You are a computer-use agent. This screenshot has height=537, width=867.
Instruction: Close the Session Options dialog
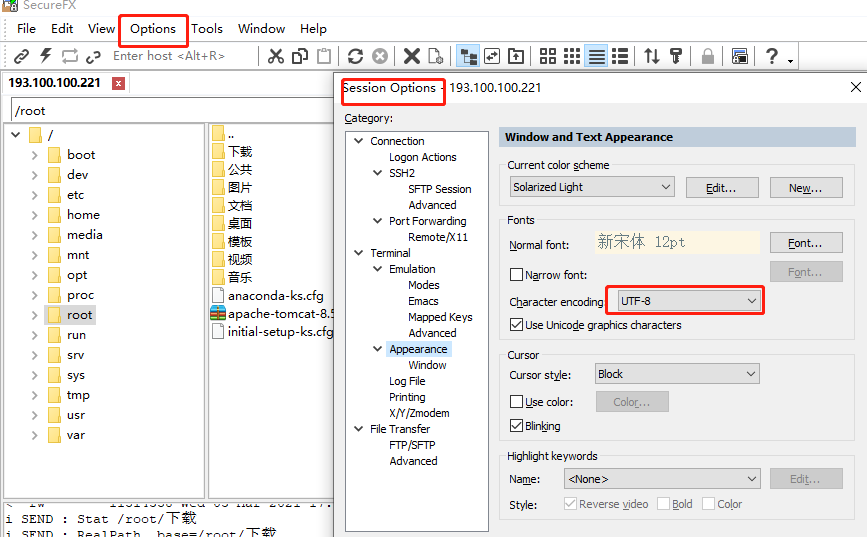[855, 87]
